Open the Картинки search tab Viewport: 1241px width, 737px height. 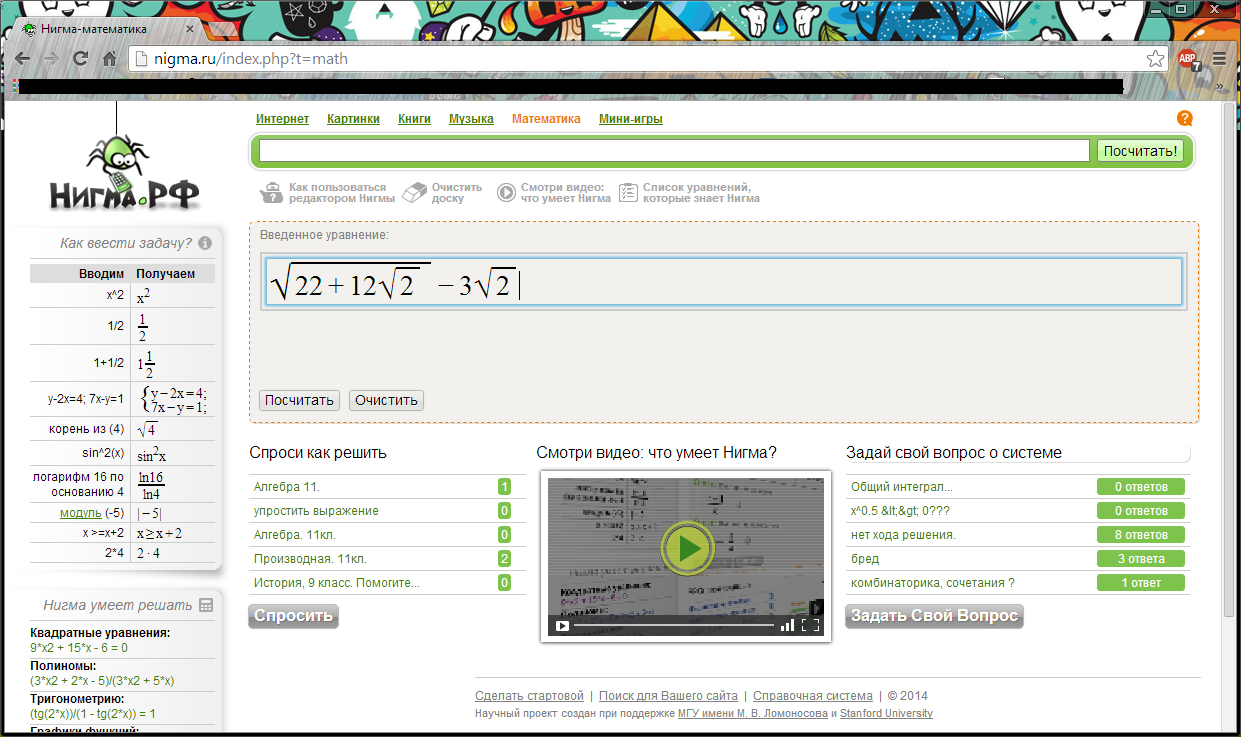click(353, 119)
